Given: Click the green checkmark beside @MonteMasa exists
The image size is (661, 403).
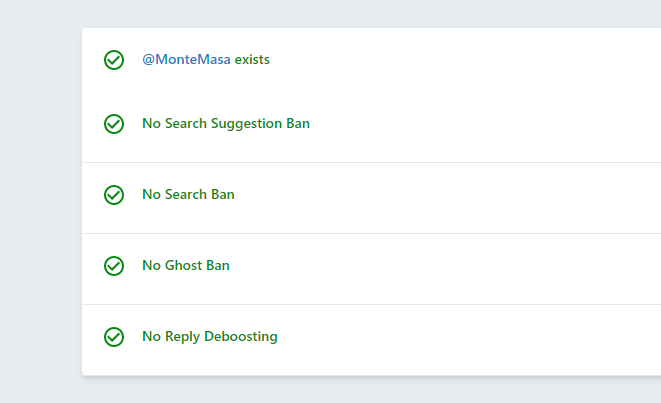Looking at the screenshot, I should point(114,60).
